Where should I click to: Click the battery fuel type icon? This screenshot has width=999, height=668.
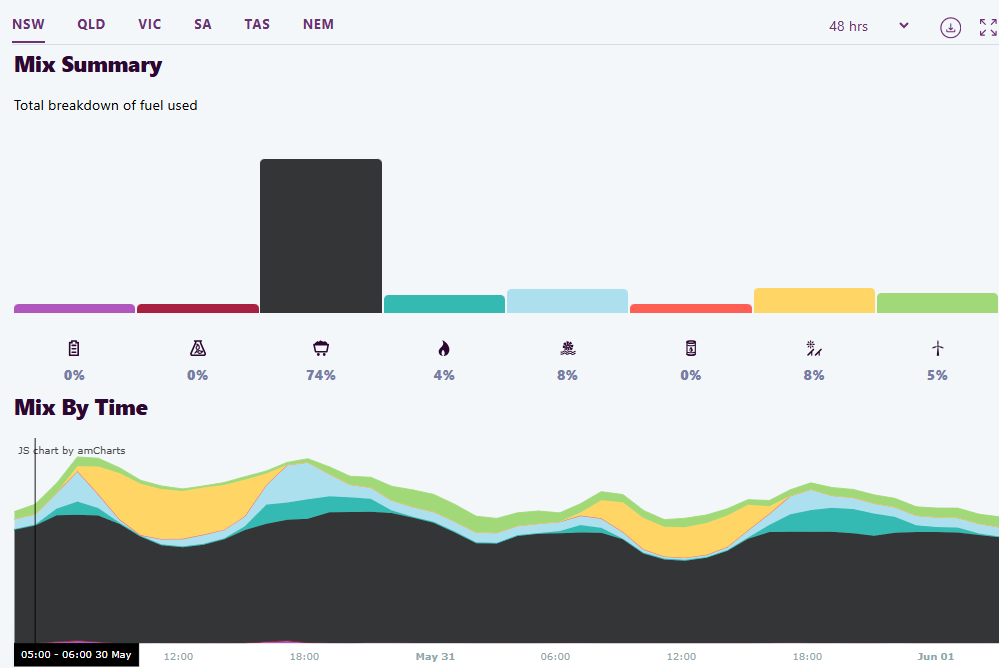pyautogui.click(x=73, y=348)
